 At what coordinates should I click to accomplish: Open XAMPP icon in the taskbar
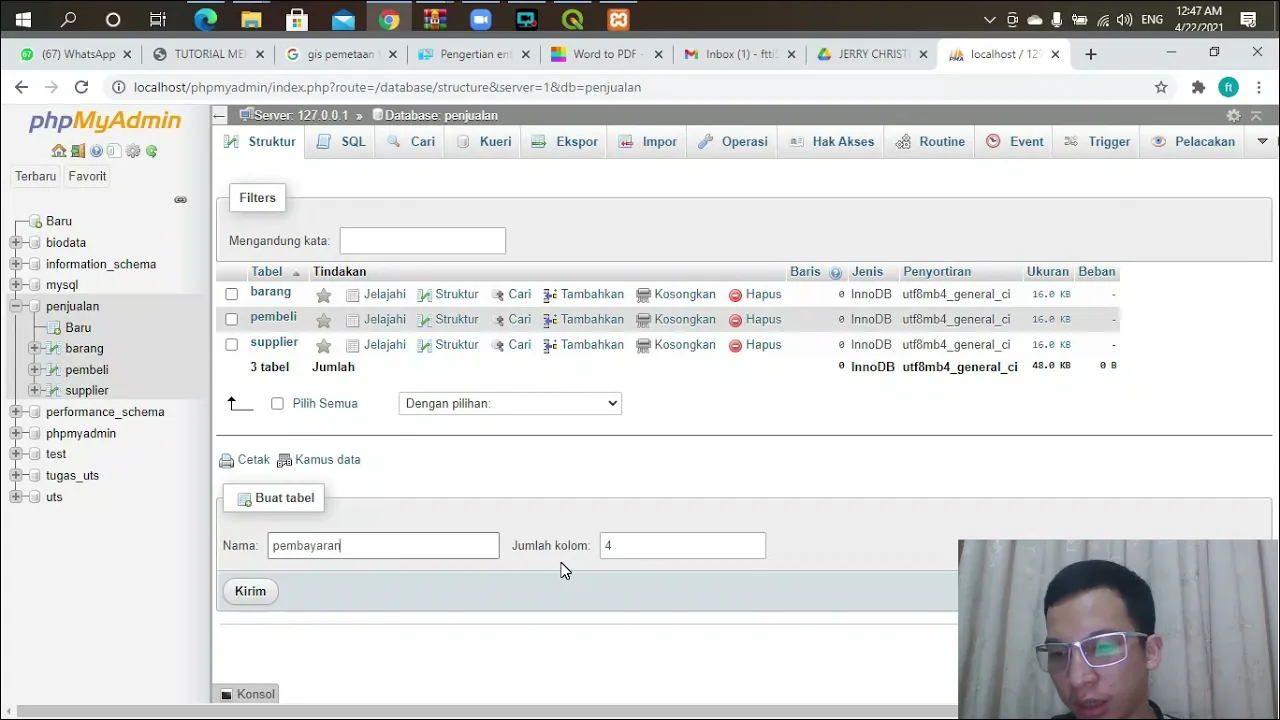[x=618, y=19]
